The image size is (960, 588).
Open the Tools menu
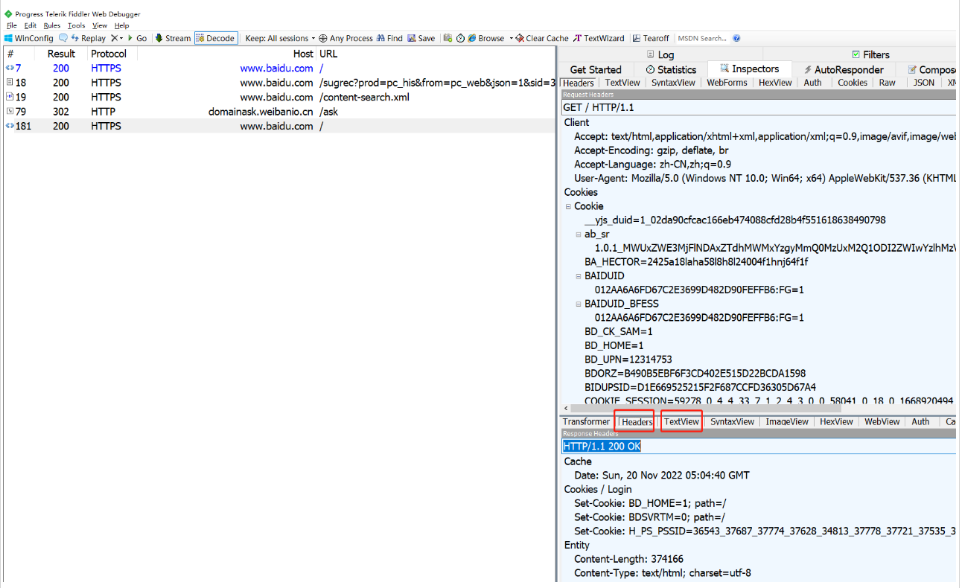click(77, 26)
